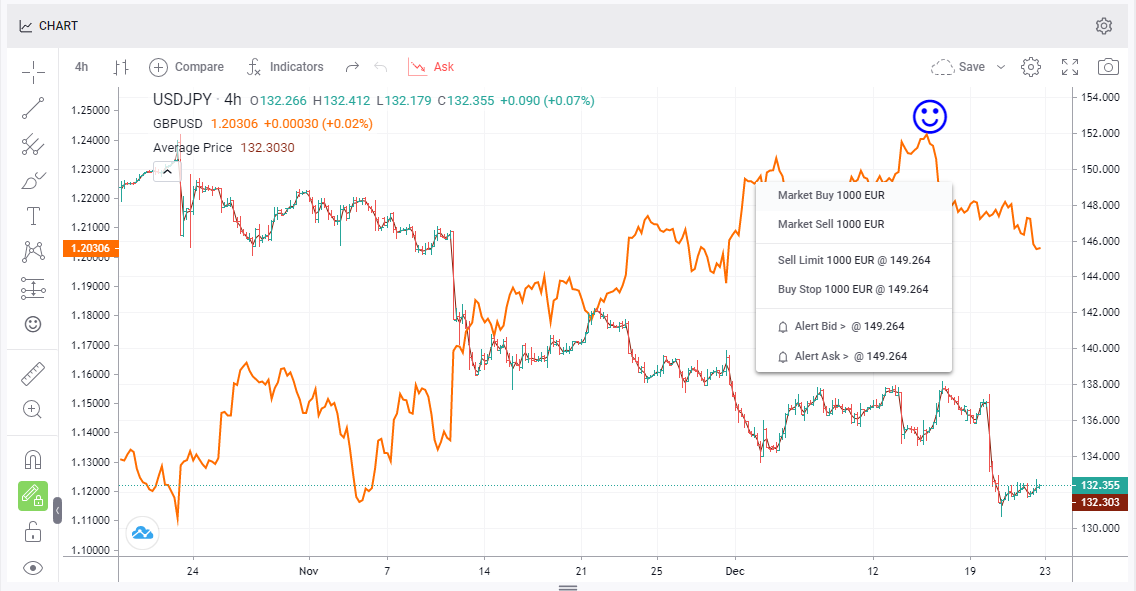Toggle magnet mode for drawings
1136x591 pixels.
(33, 460)
